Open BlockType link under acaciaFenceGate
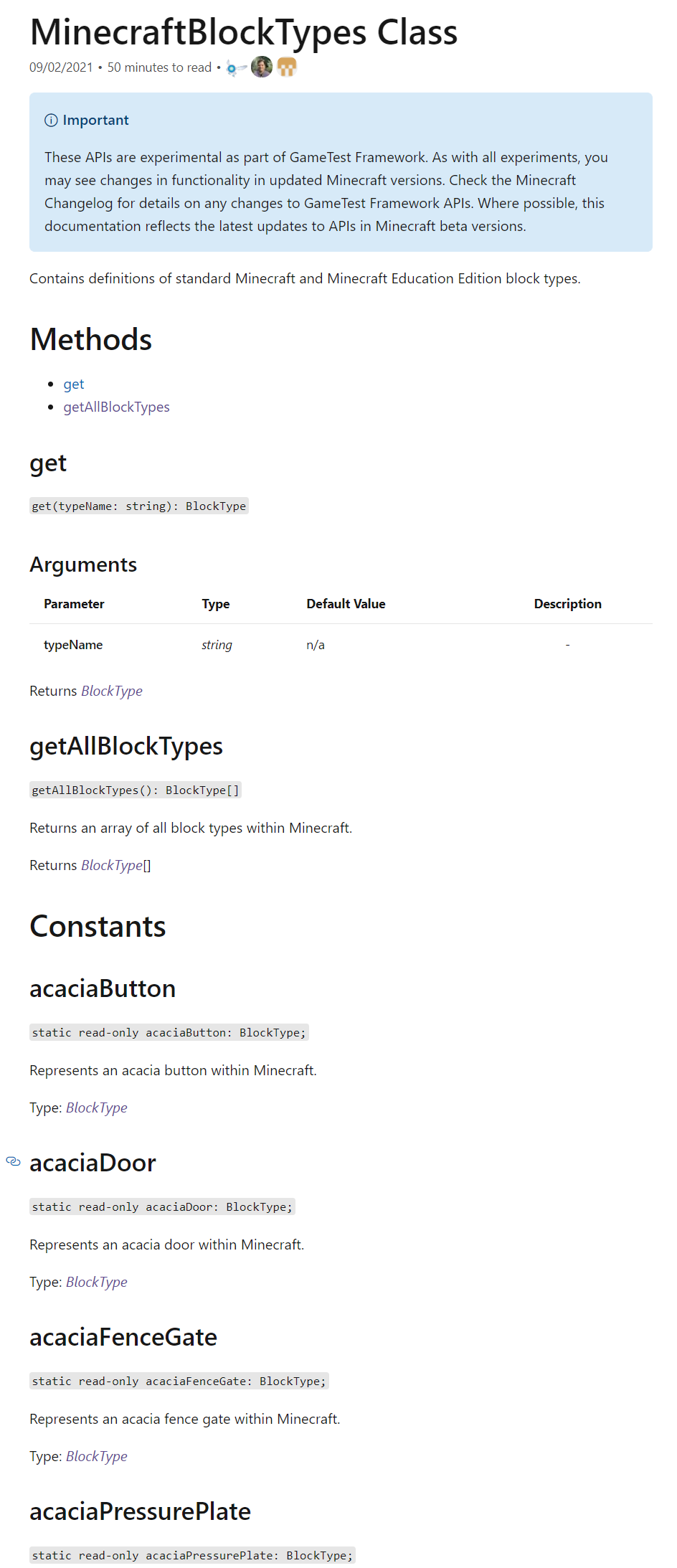Viewport: 677px width, 1568px height. 97,1457
